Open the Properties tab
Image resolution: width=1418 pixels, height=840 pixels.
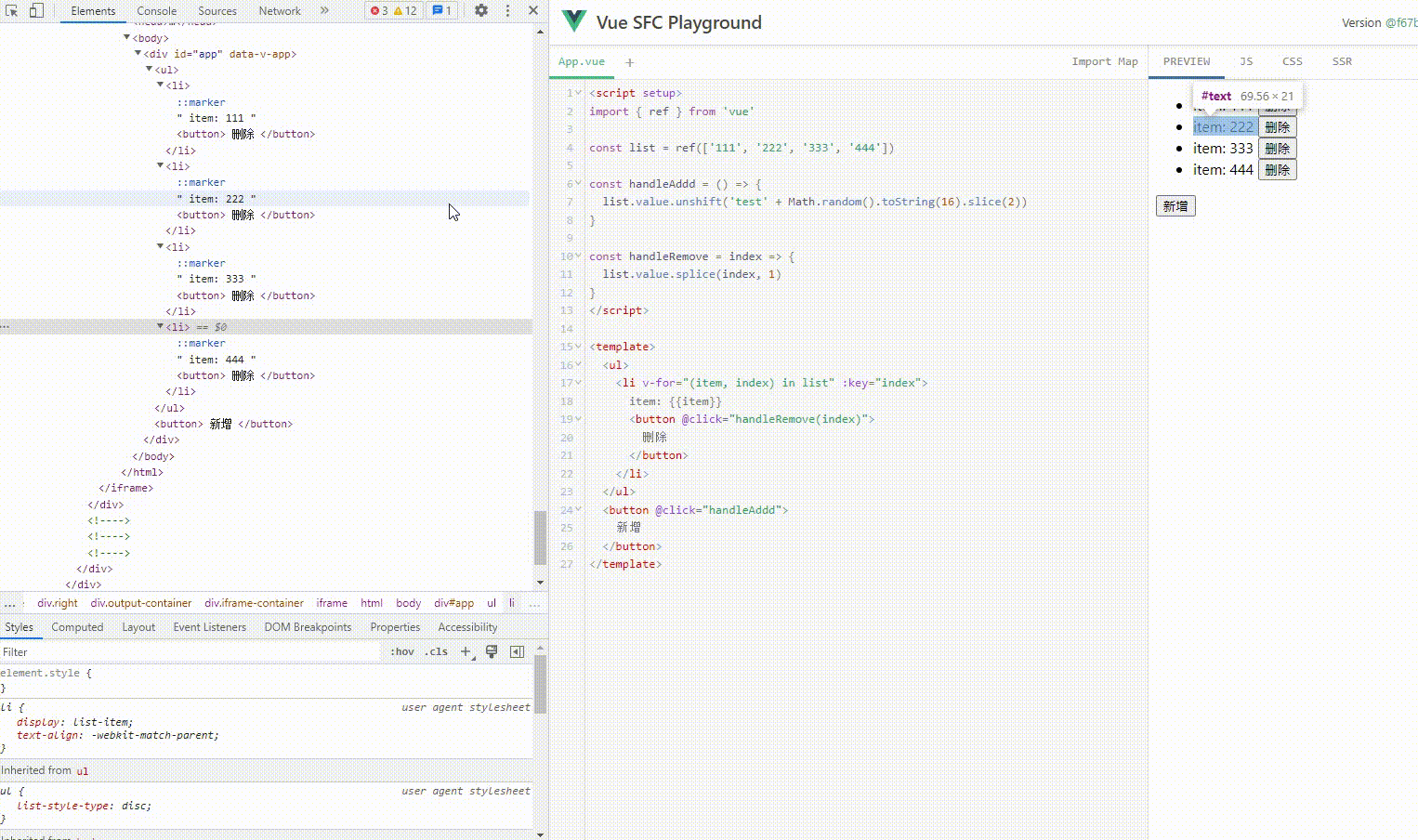[395, 627]
